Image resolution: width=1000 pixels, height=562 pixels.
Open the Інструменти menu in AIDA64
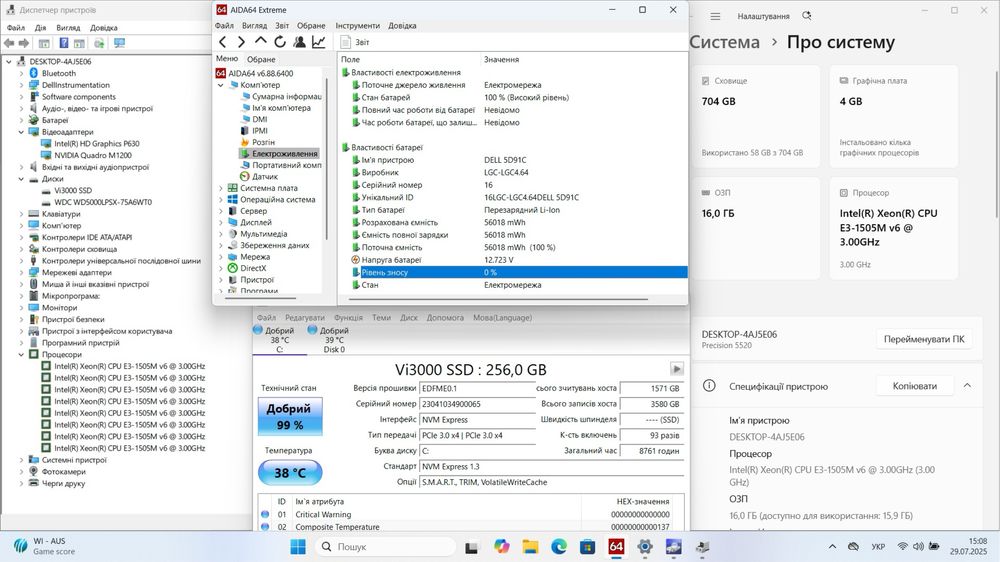(357, 26)
